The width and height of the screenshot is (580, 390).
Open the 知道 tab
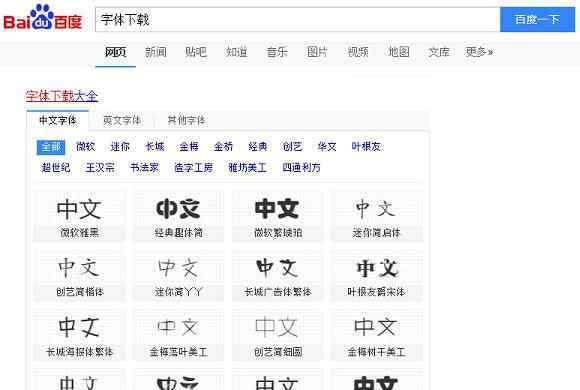236,52
